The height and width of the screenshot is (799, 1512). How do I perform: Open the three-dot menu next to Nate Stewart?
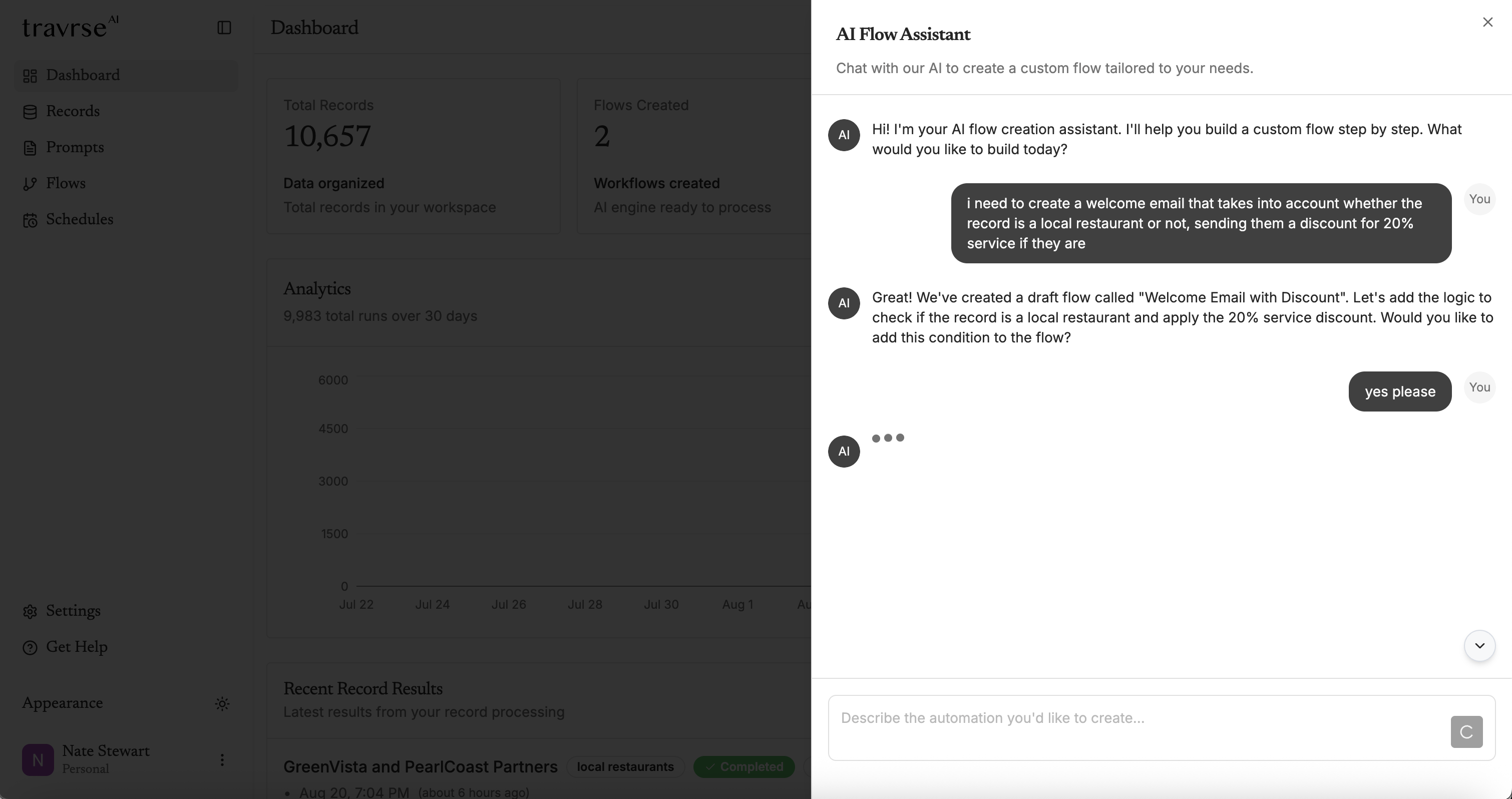[x=222, y=759]
